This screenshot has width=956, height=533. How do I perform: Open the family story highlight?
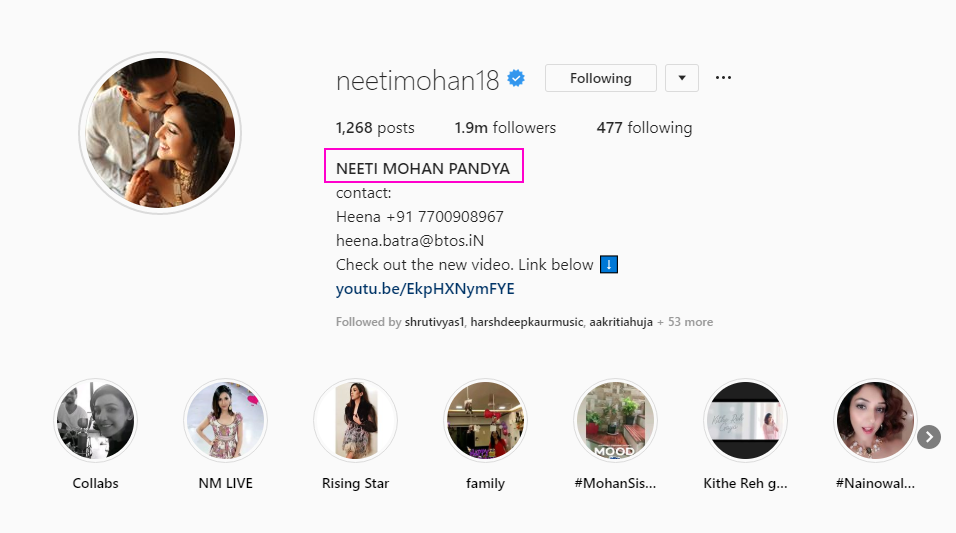[485, 421]
